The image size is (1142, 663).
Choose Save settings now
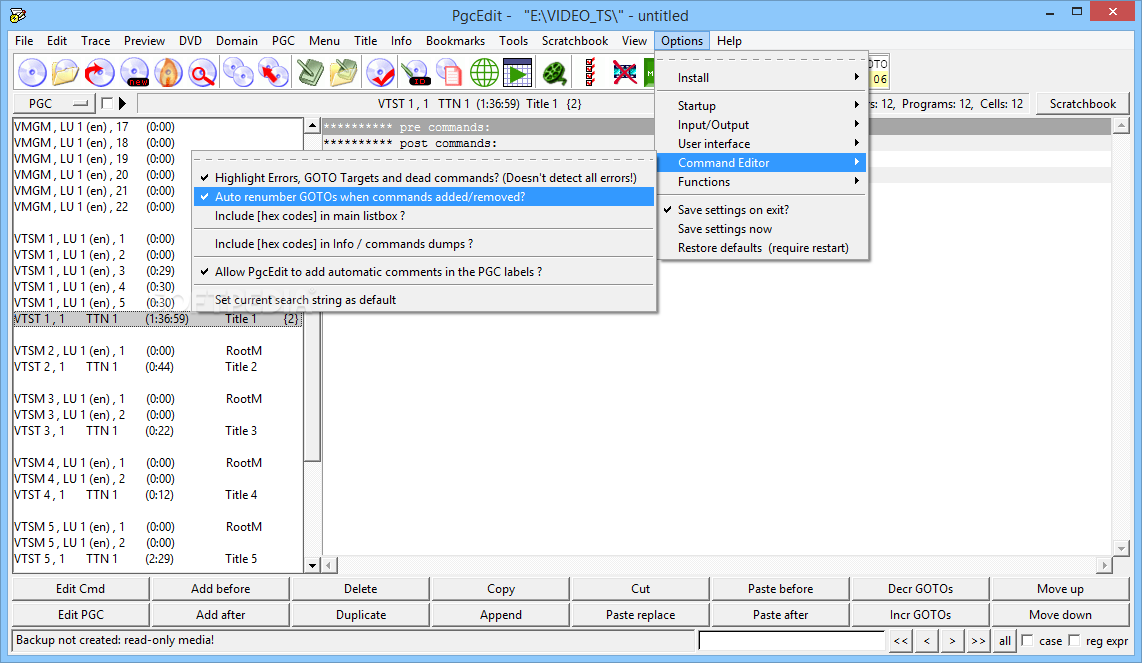[x=763, y=229]
